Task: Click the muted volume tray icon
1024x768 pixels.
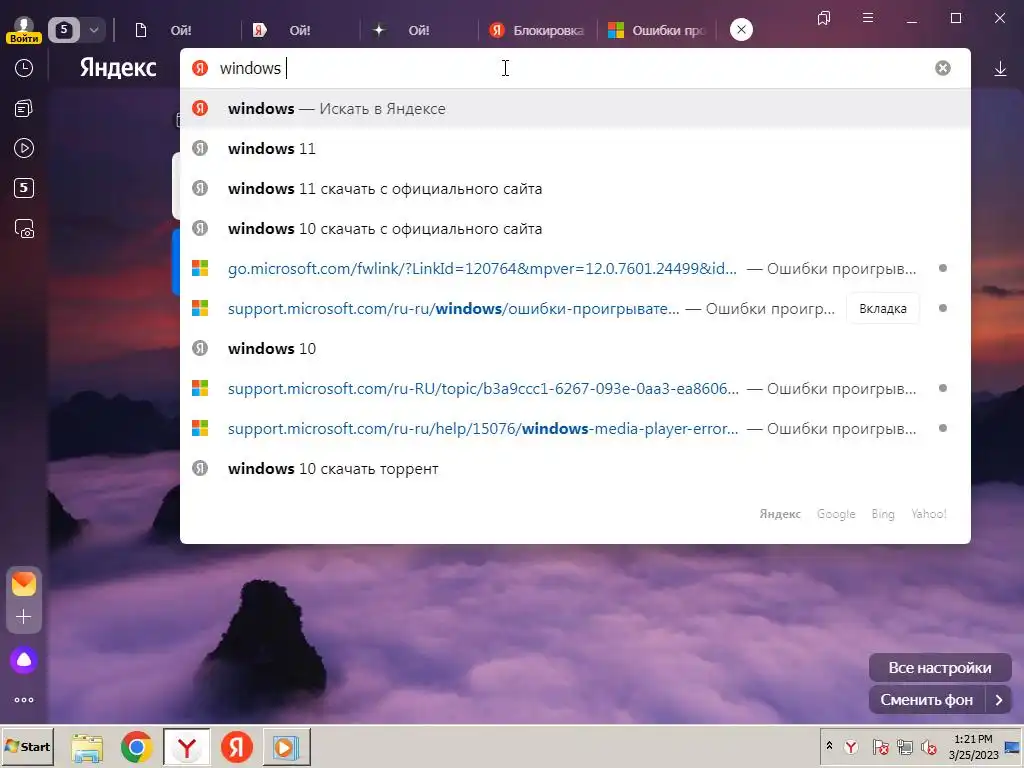Action: coord(928,746)
